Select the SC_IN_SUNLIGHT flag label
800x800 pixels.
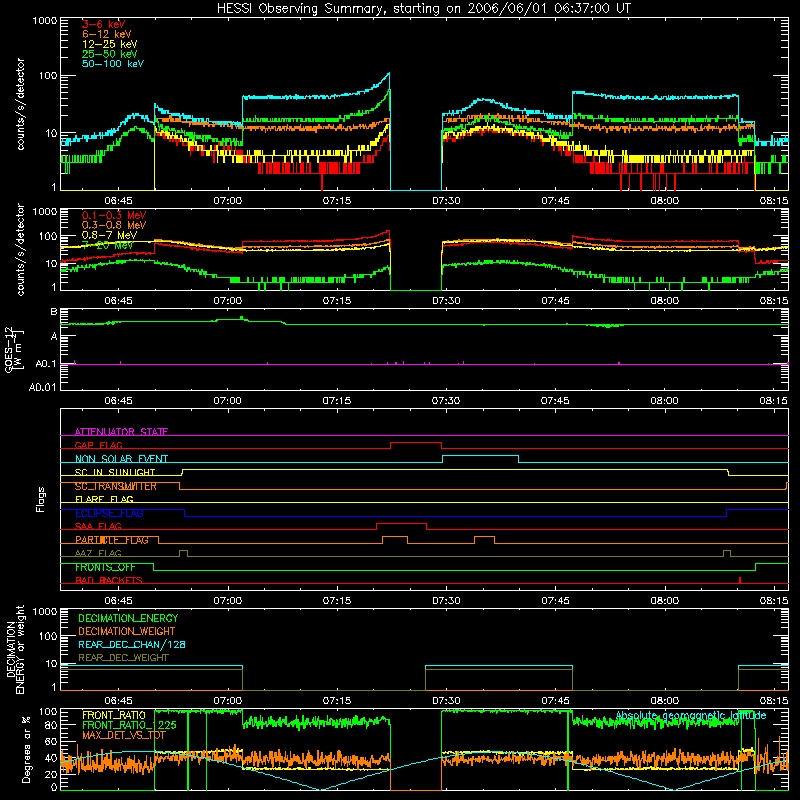tap(115, 472)
